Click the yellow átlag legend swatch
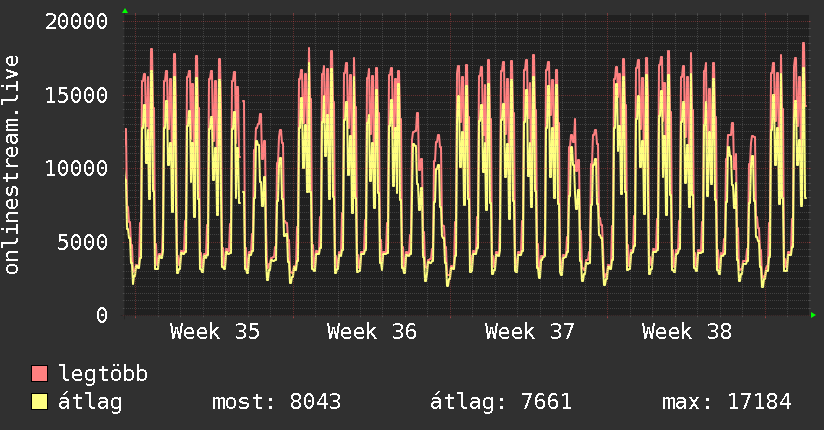Viewport: 824px width, 430px height. click(39, 401)
